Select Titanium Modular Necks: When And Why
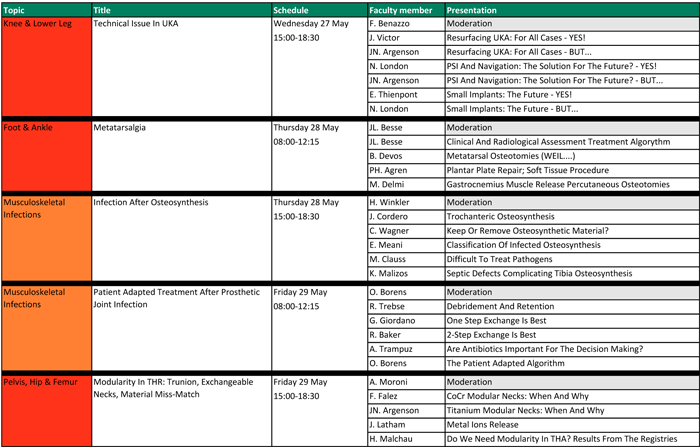Viewport: 700px width, 447px height. point(525,410)
